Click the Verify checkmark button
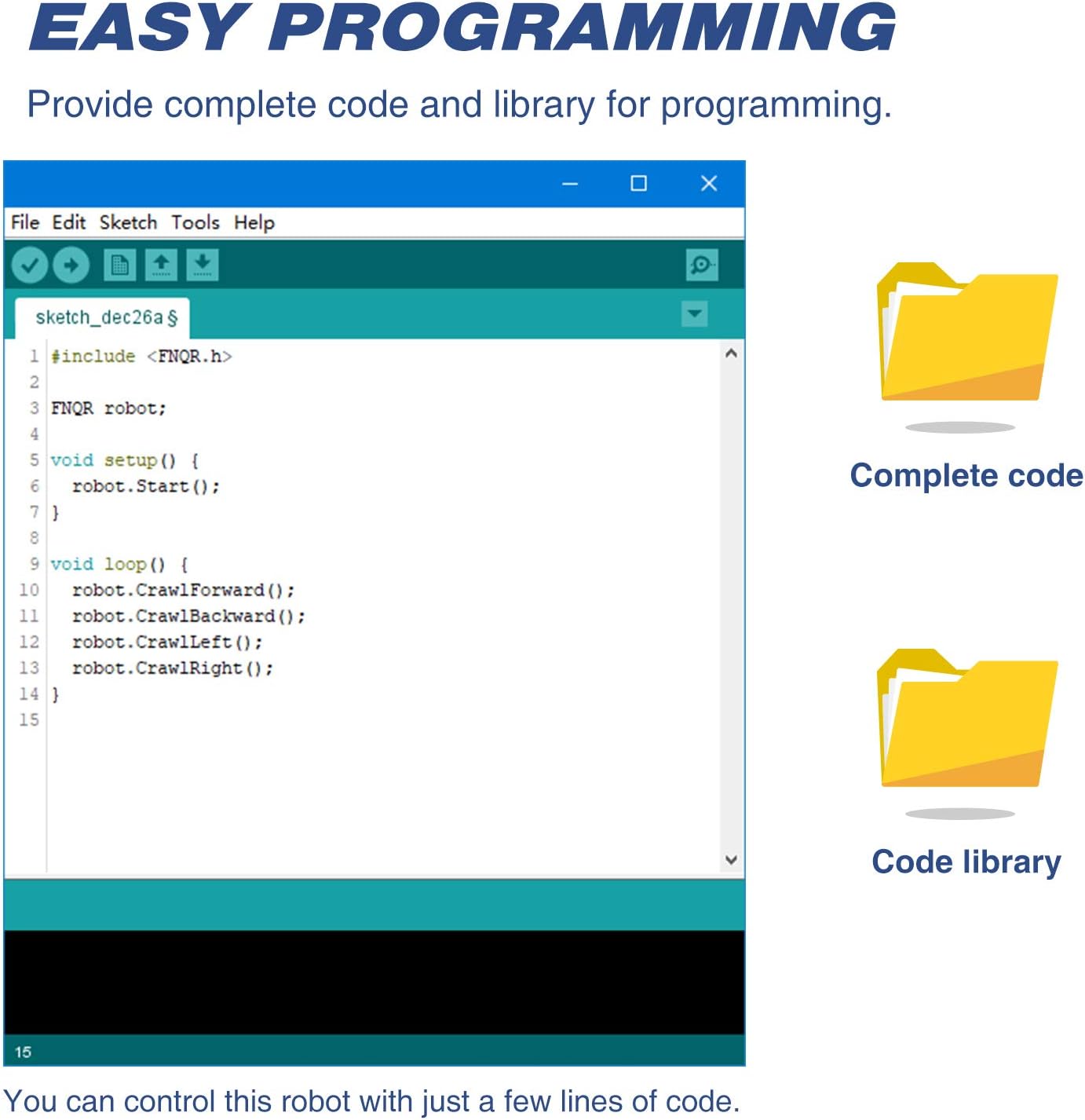 click(x=30, y=265)
